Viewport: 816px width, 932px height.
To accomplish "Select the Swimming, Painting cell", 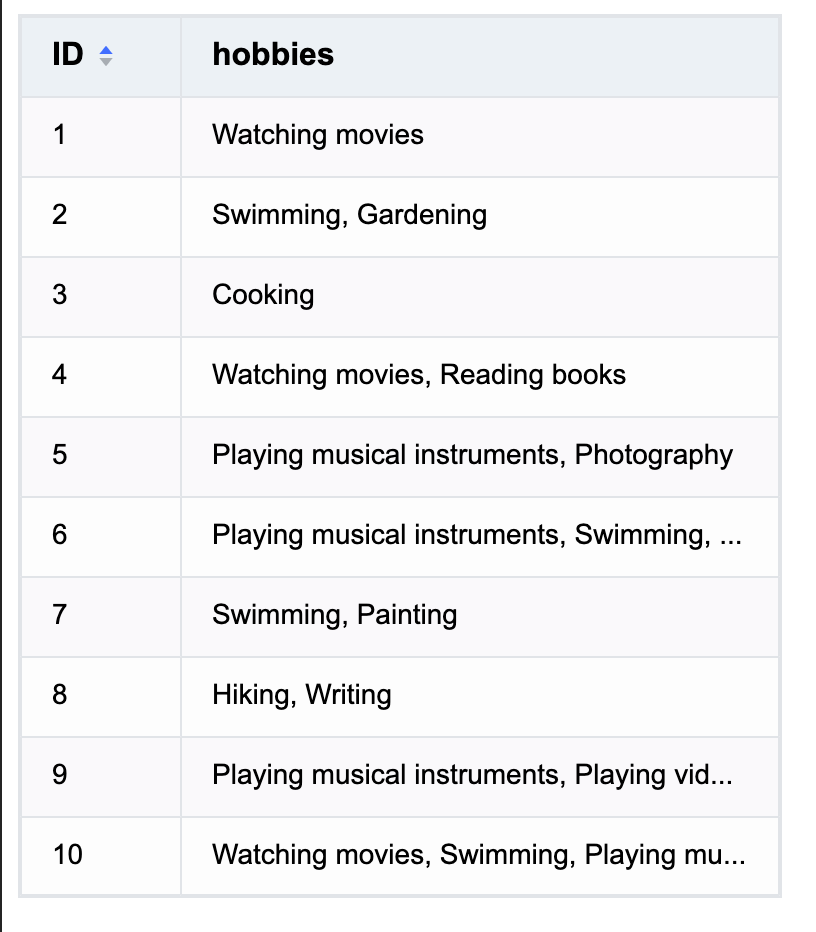I will (480, 617).
